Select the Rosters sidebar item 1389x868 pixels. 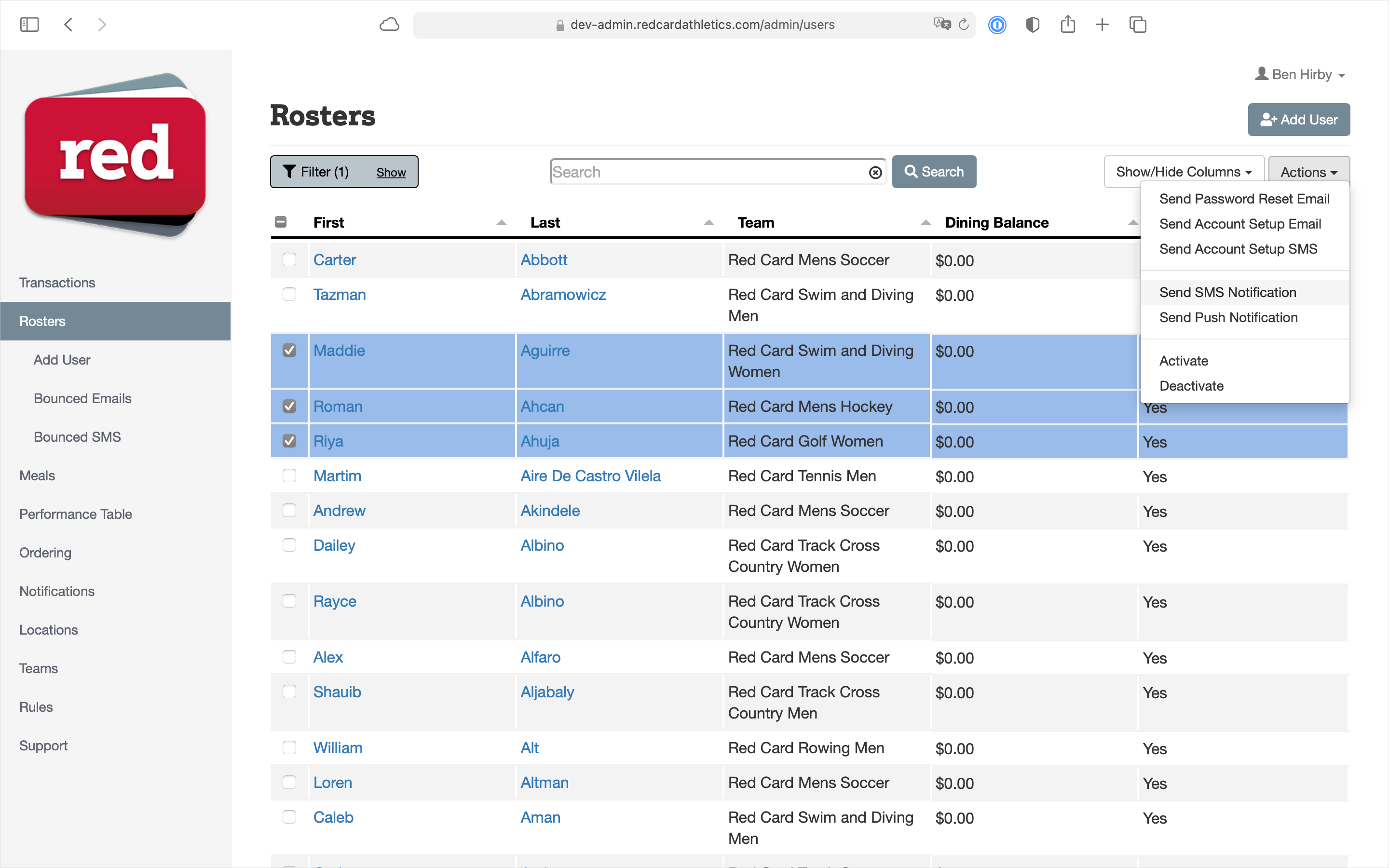pyautogui.click(x=115, y=321)
